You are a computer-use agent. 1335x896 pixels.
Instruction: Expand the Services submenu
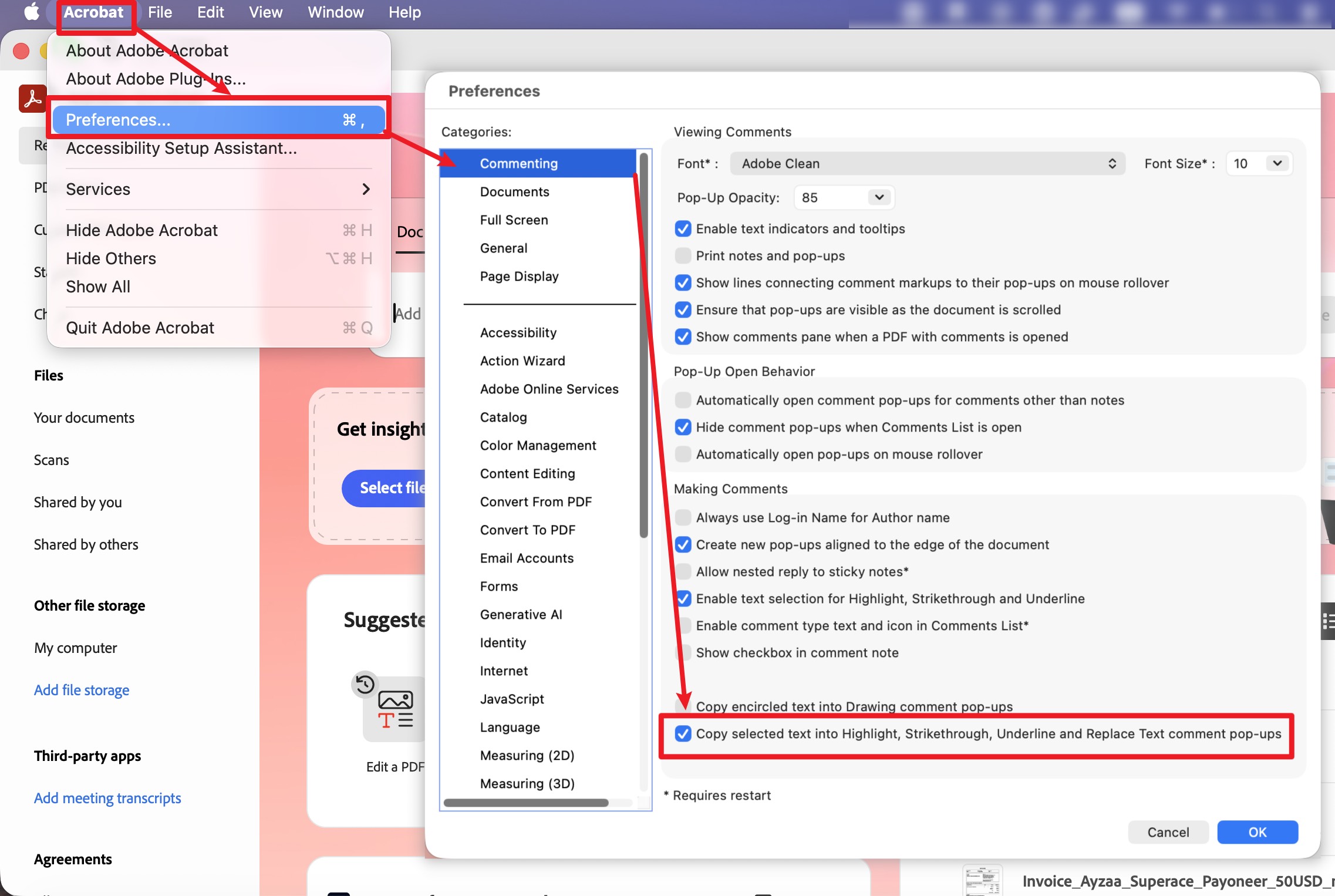pos(218,189)
